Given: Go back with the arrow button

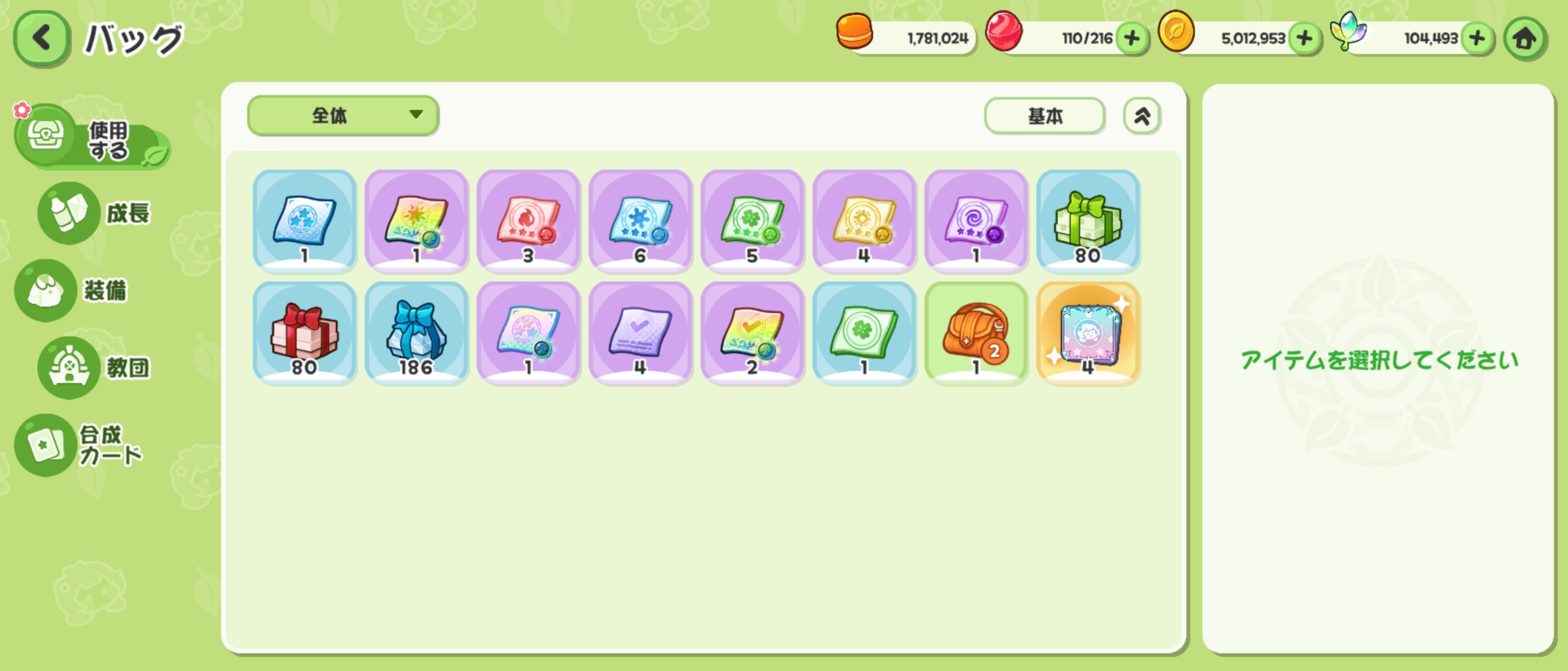Looking at the screenshot, I should point(41,39).
